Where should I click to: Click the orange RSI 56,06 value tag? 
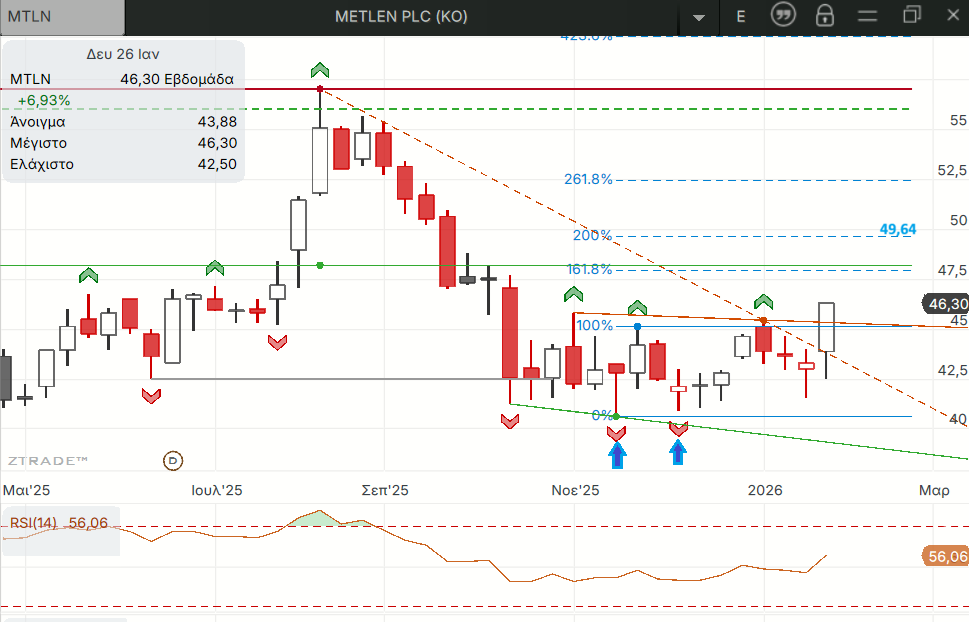pyautogui.click(x=946, y=556)
